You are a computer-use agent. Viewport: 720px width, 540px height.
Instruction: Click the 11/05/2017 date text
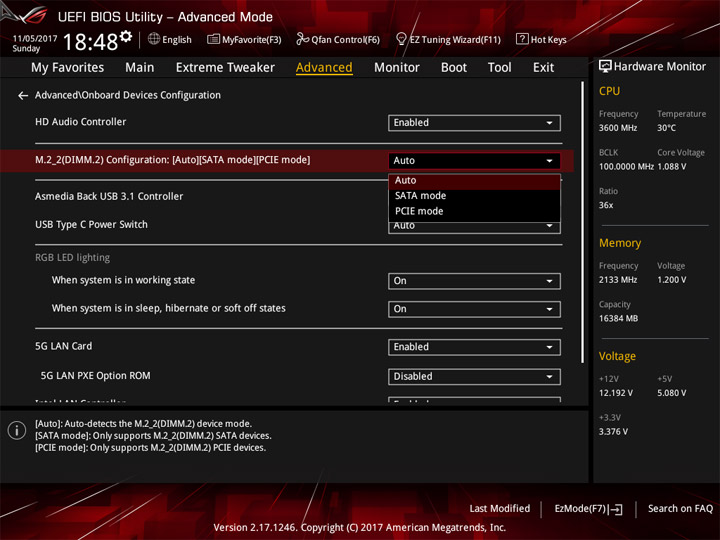click(x=35, y=39)
